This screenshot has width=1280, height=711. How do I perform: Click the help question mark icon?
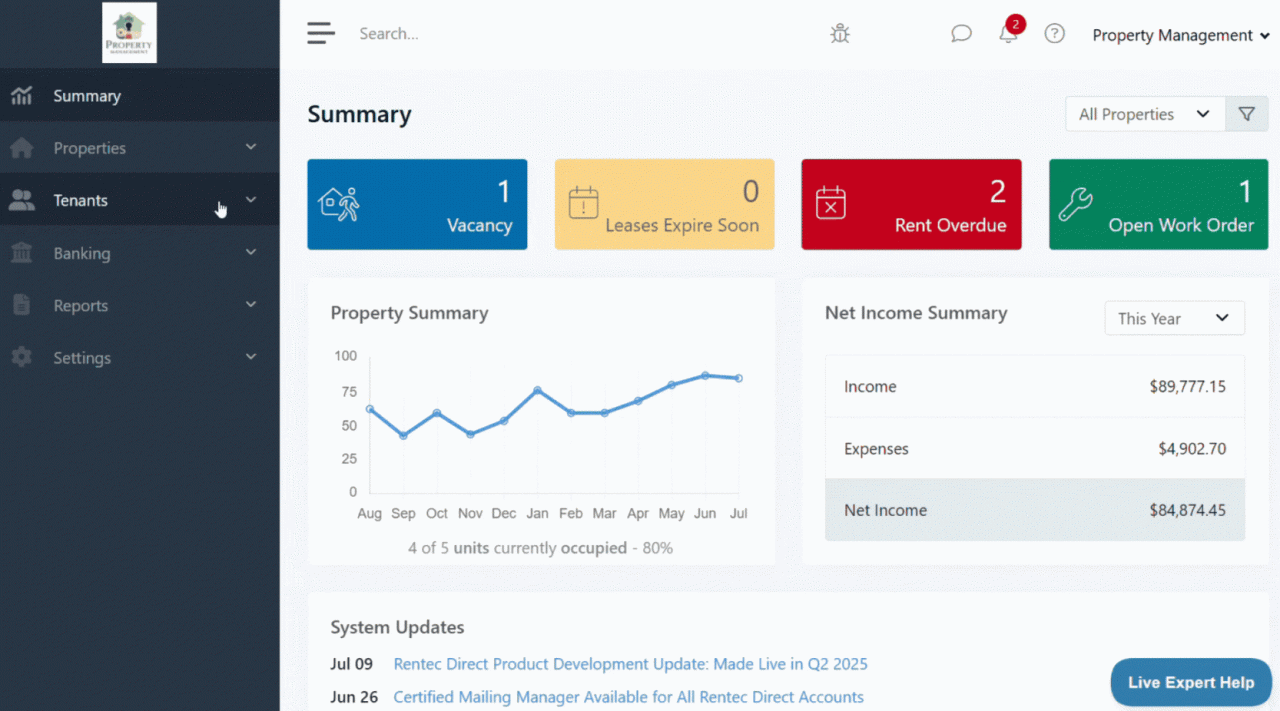click(x=1054, y=34)
